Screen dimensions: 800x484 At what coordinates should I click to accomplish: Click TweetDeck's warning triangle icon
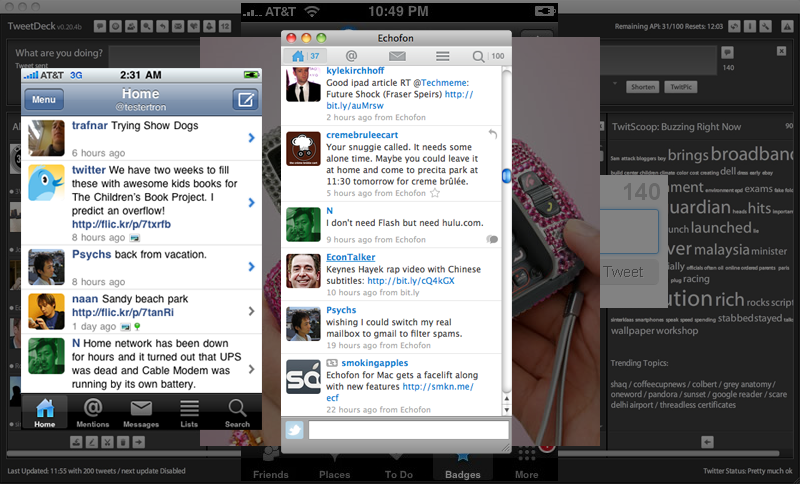787,26
